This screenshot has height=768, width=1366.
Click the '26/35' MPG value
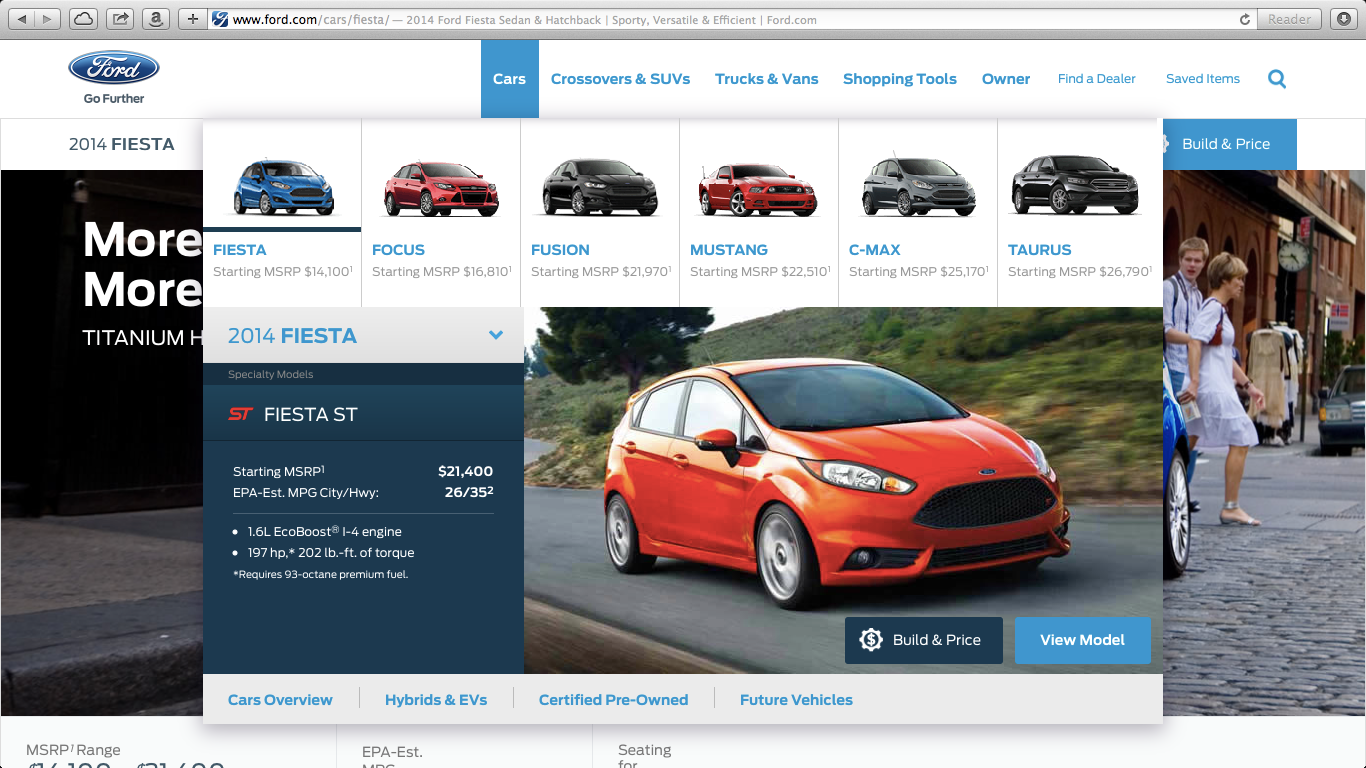[469, 492]
